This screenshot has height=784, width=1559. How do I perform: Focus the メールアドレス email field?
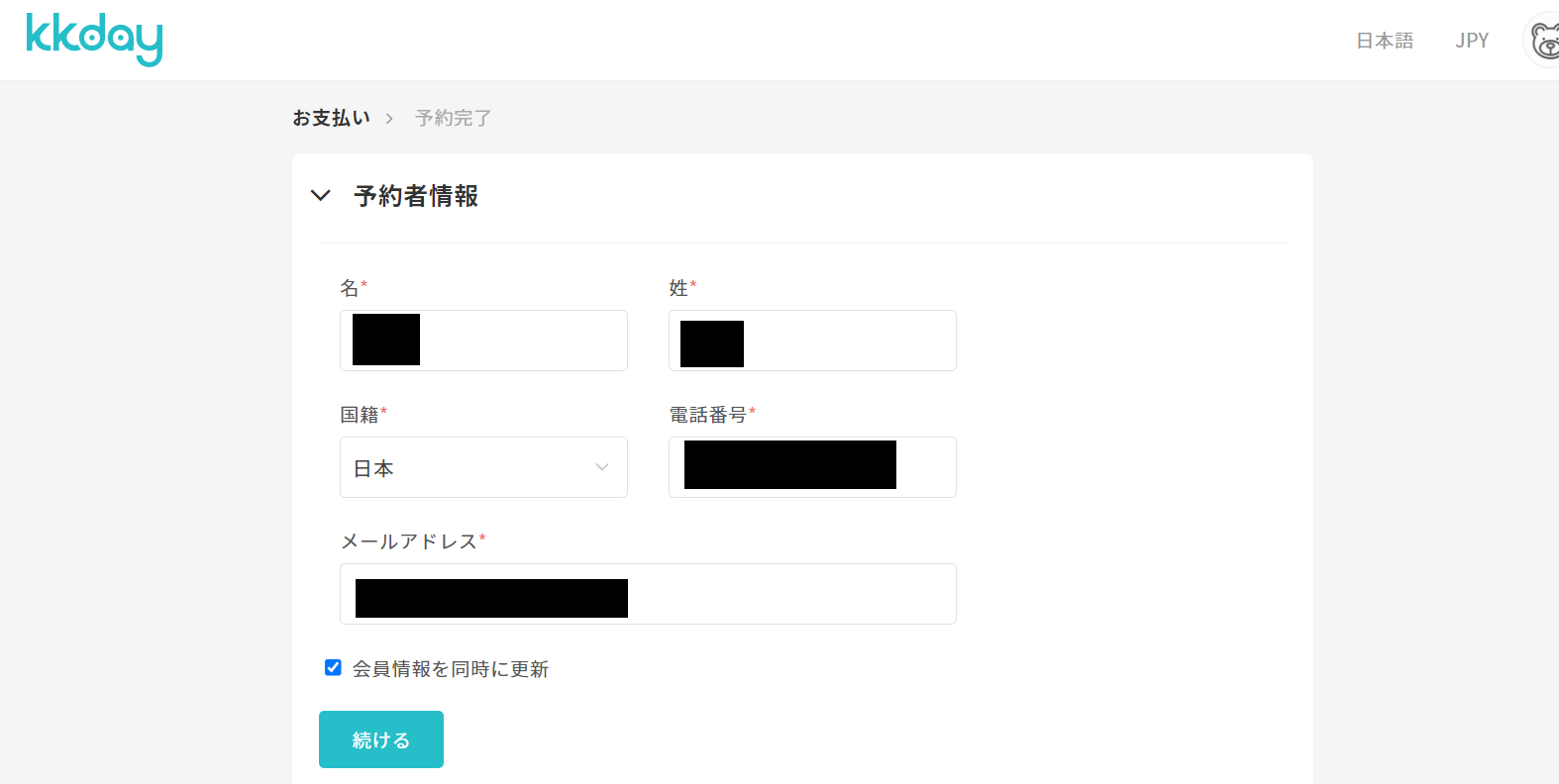pyautogui.click(x=648, y=594)
